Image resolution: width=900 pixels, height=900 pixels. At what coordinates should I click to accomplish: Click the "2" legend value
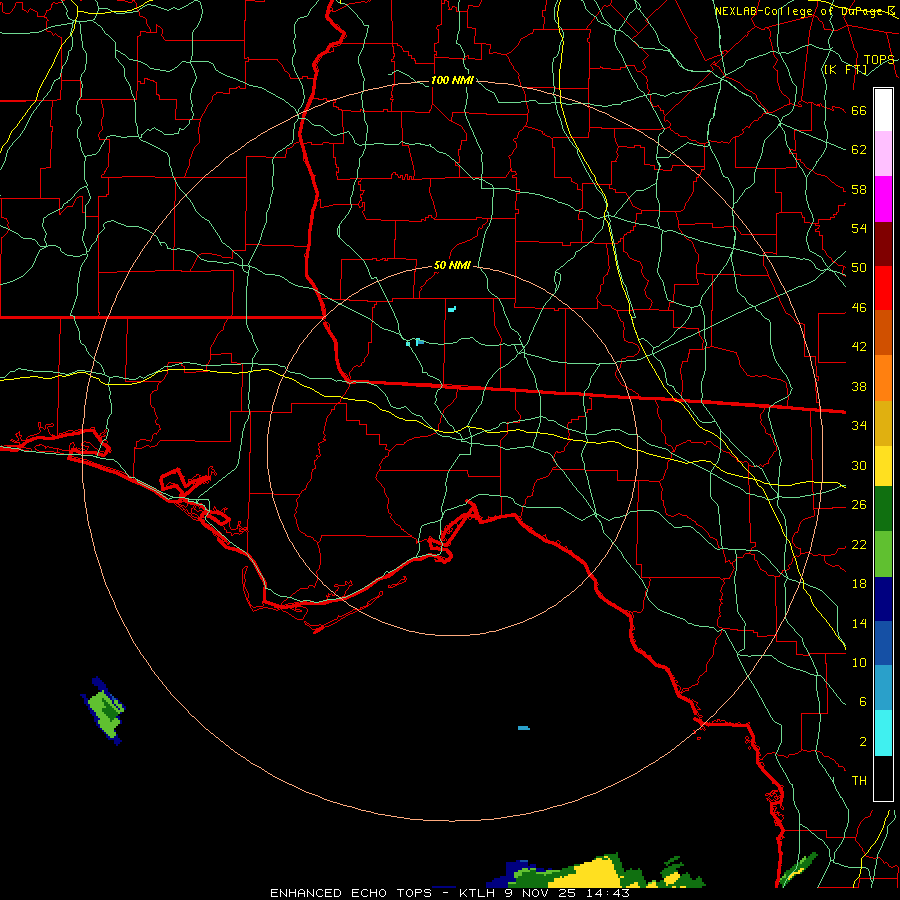click(x=862, y=742)
